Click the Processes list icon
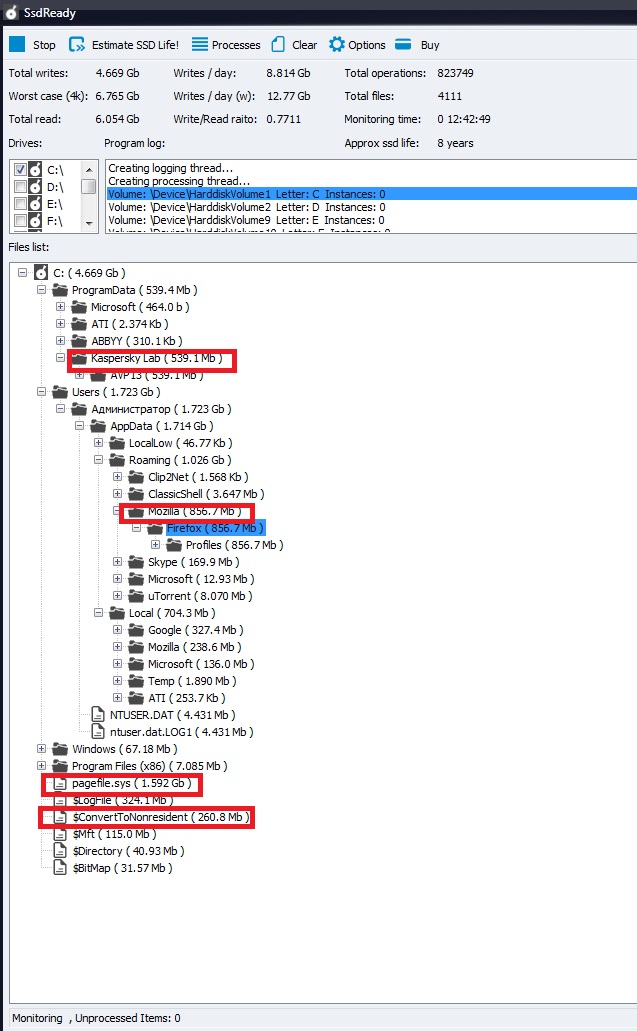Image resolution: width=637 pixels, height=1031 pixels. pos(200,44)
